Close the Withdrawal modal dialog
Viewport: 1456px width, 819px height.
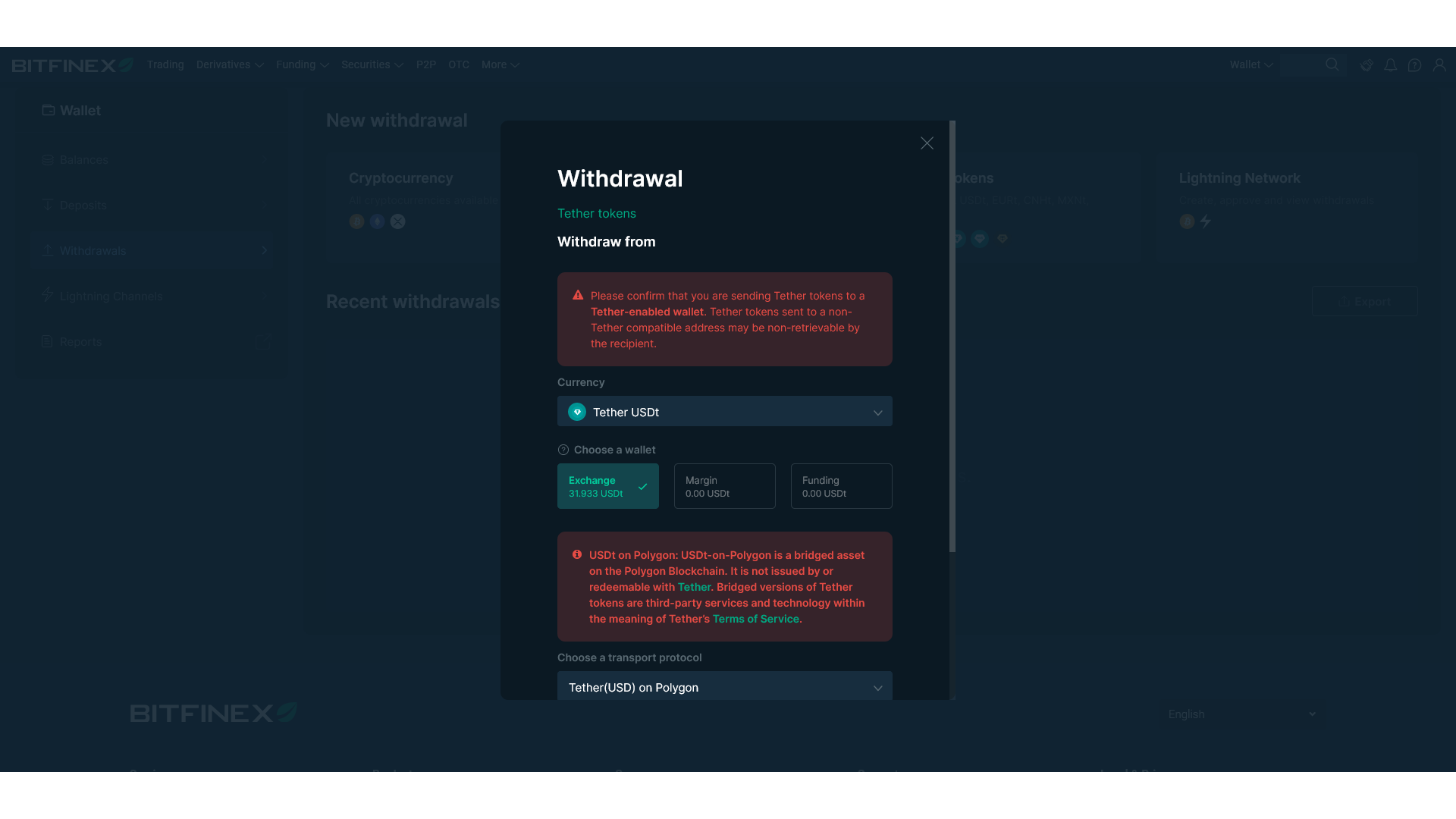[x=927, y=143]
